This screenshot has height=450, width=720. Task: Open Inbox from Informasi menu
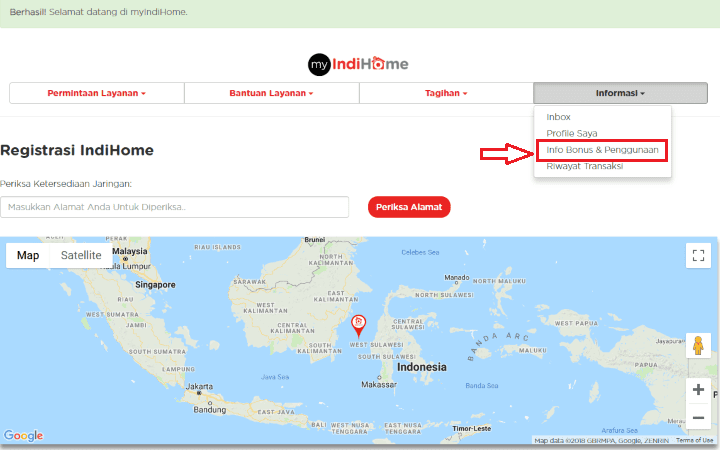point(558,117)
